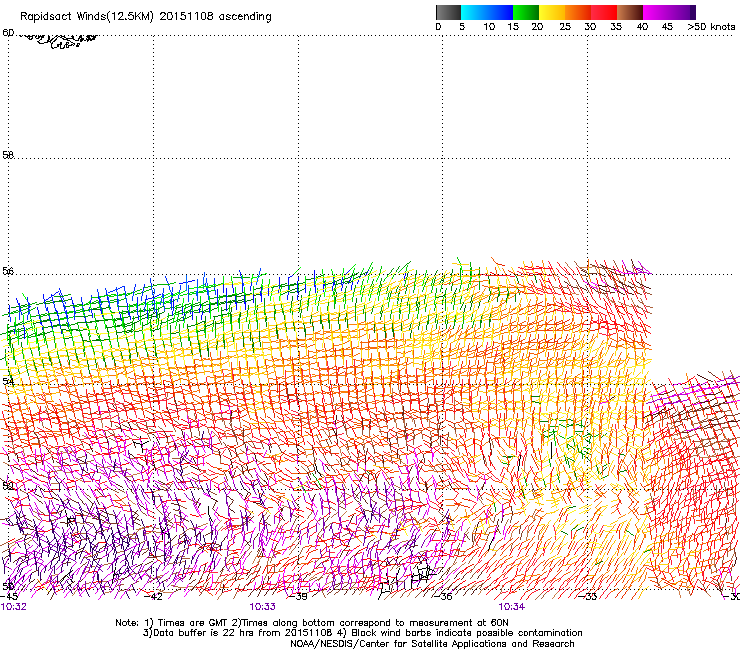Click the '>50 knots' legend label
The height and width of the screenshot is (650, 740).
click(711, 27)
